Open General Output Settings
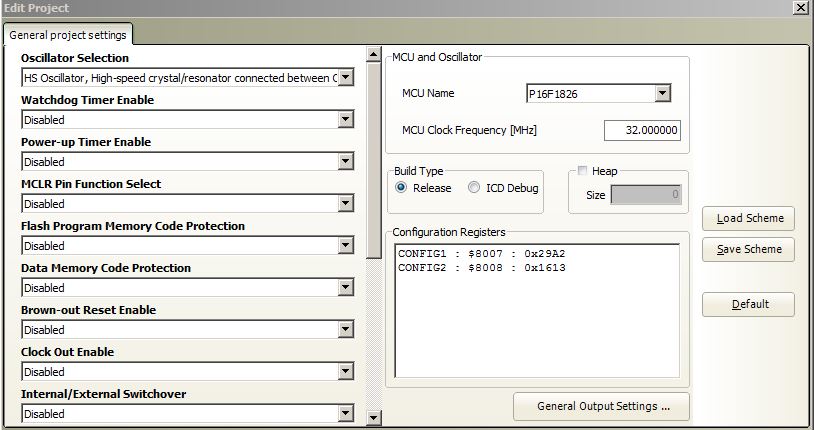This screenshot has height=430, width=814. [601, 406]
